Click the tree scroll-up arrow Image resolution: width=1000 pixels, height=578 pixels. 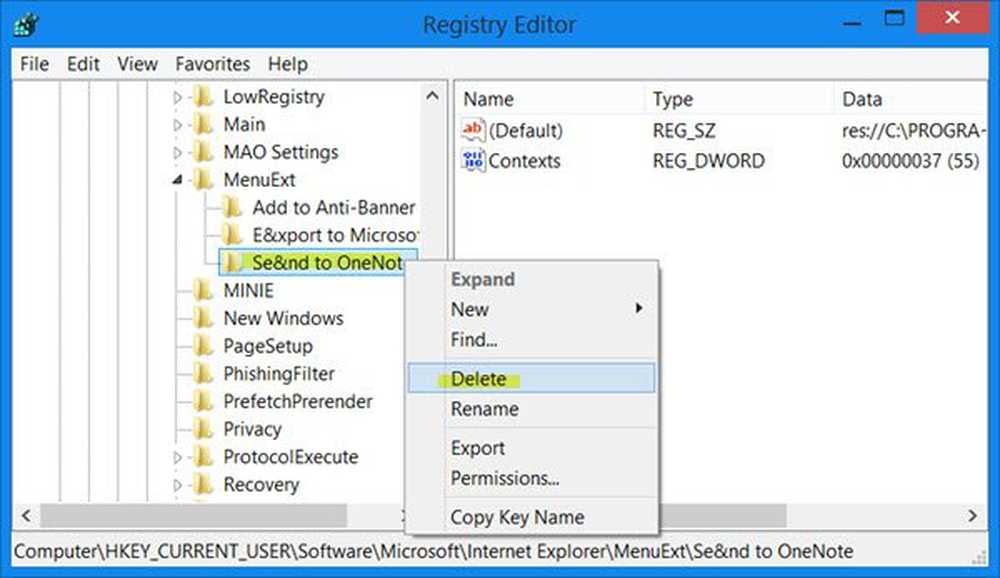click(x=432, y=96)
